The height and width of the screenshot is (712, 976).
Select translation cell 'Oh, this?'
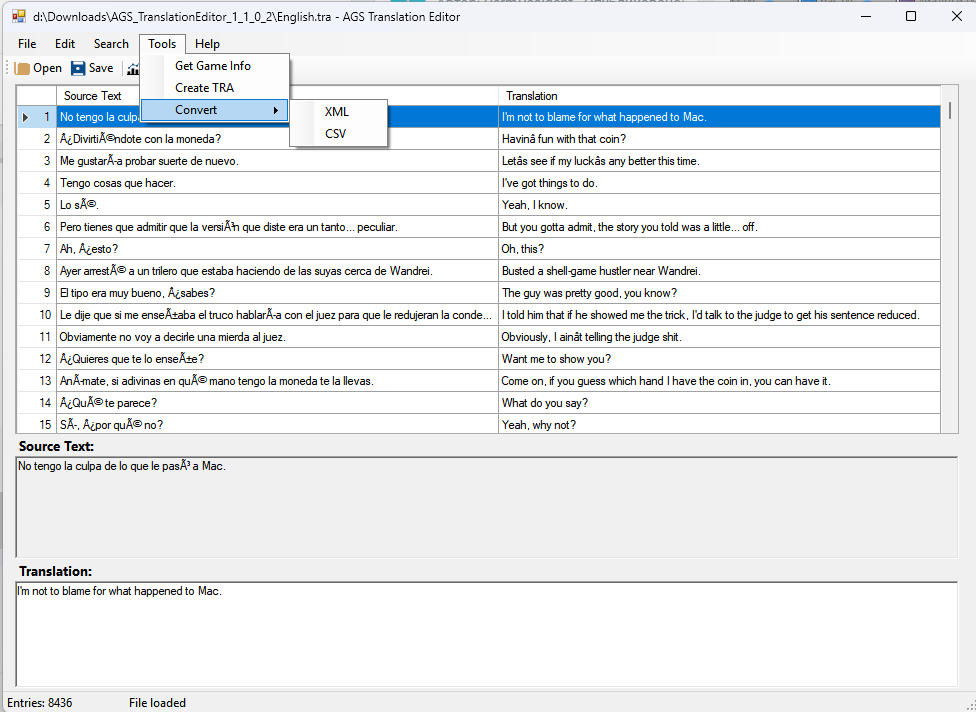point(720,249)
